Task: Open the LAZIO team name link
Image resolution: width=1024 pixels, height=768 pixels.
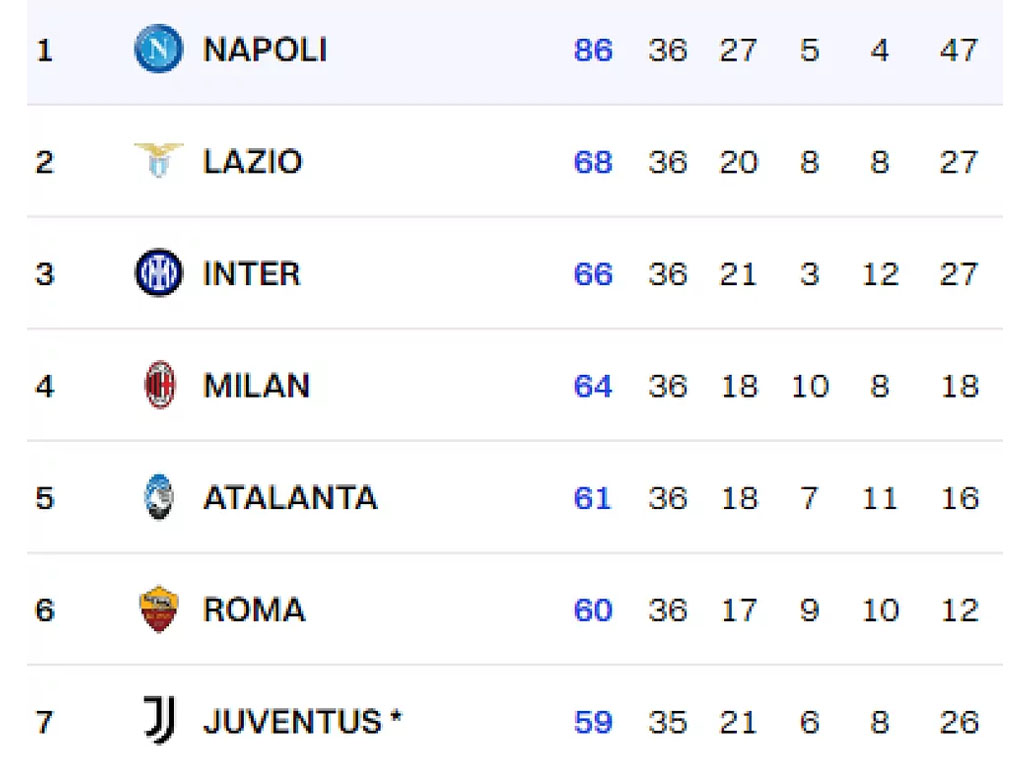Action: [x=253, y=162]
